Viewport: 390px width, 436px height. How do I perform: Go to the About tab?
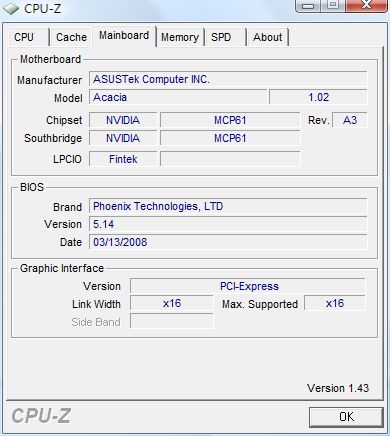tap(267, 37)
